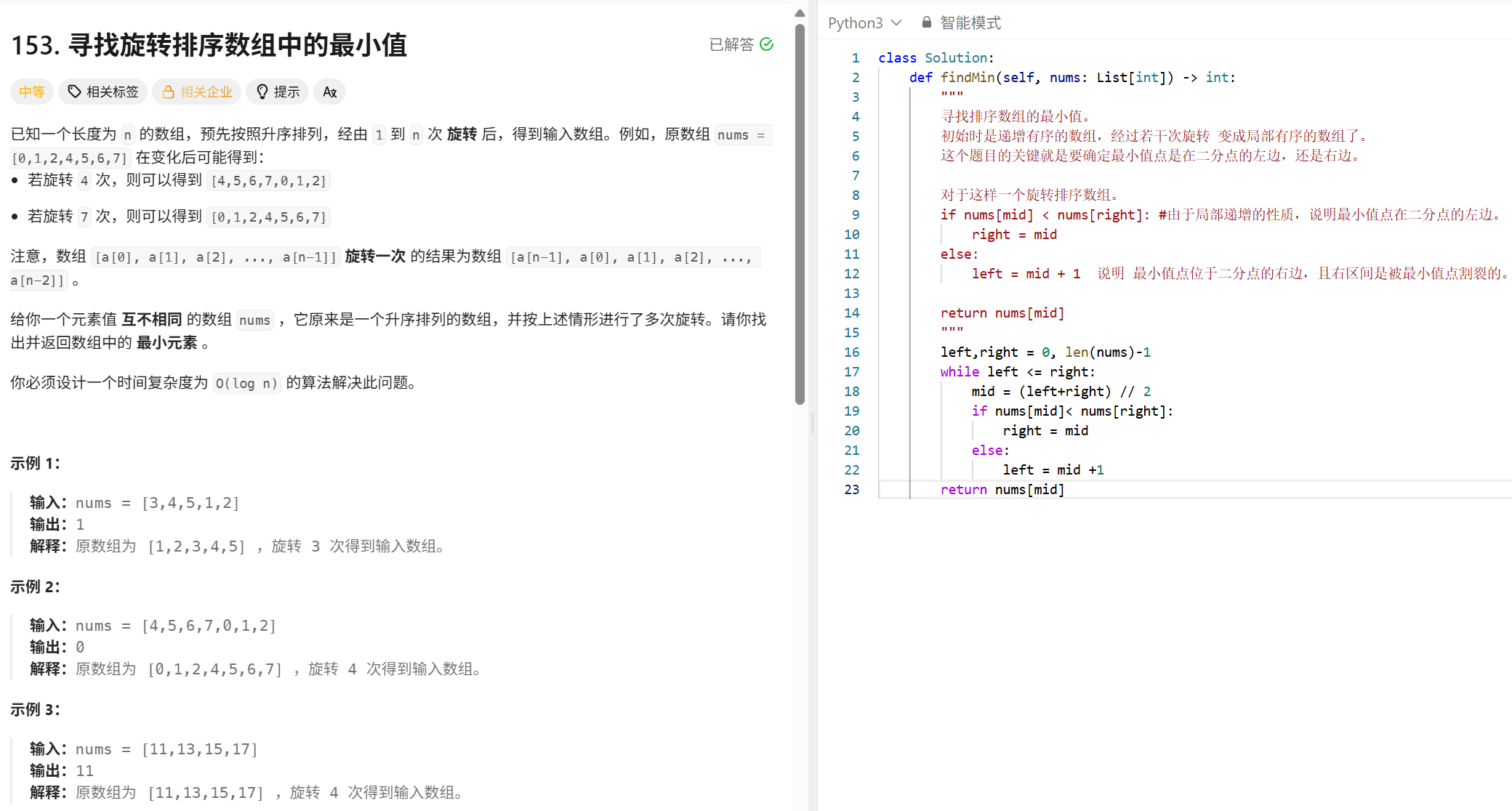Image resolution: width=1512 pixels, height=811 pixels.
Task: Place cursor on the return nums[mid] statement
Action: click(1003, 489)
